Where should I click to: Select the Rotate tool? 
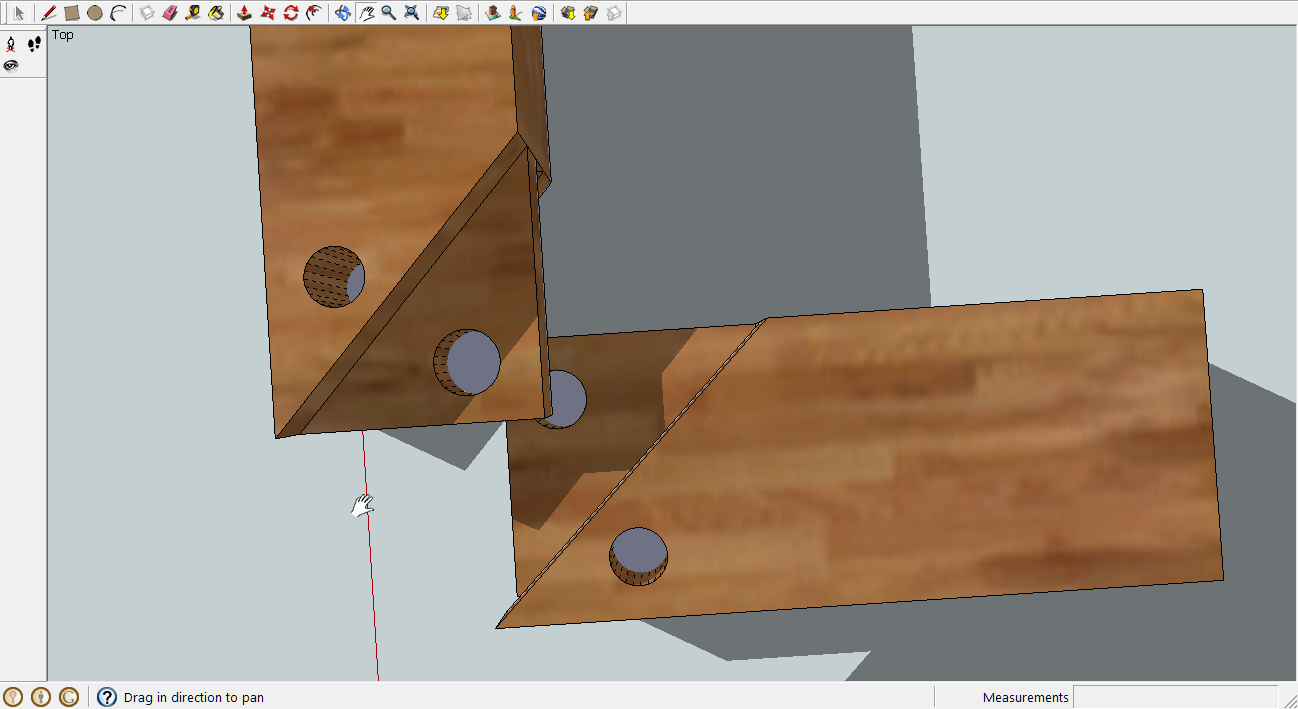pos(291,13)
